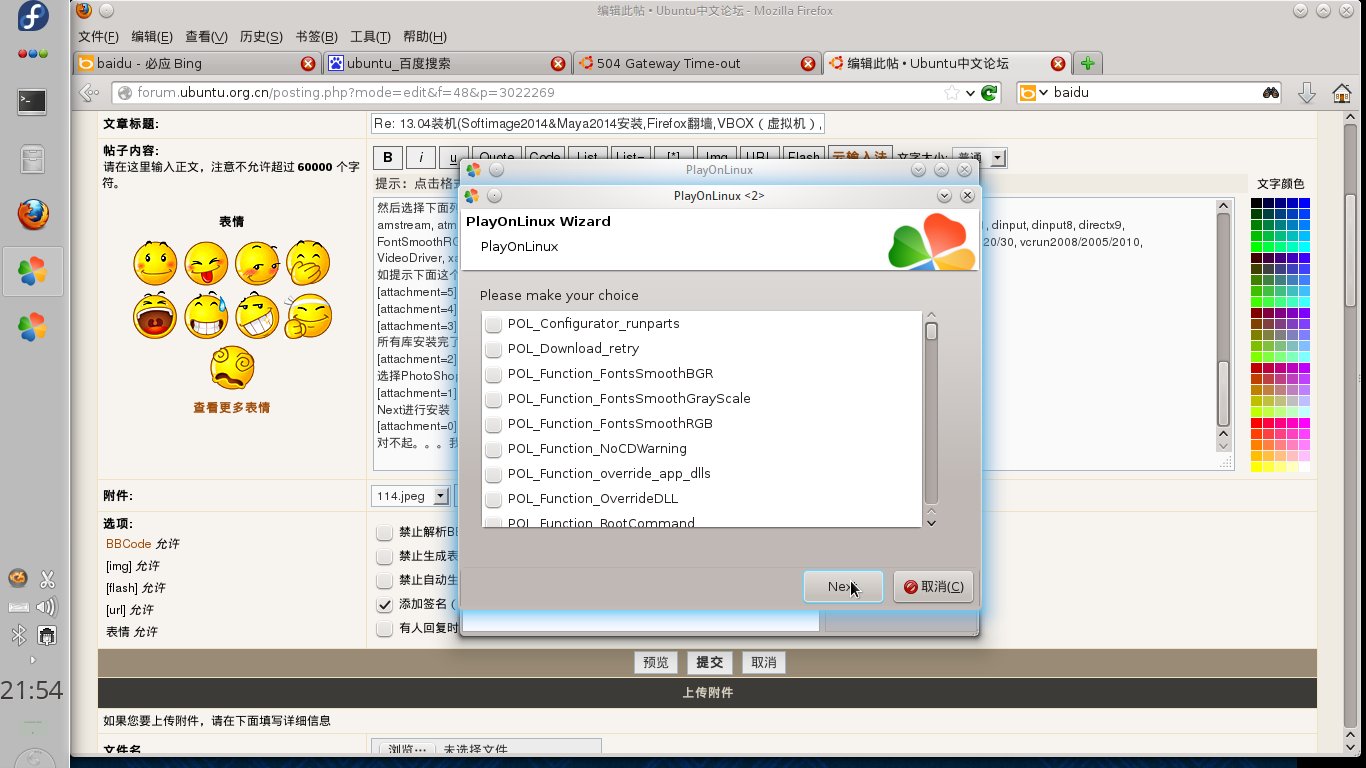Screen dimensions: 1366x768
Task: Click the bold B formatting button
Action: point(388,158)
